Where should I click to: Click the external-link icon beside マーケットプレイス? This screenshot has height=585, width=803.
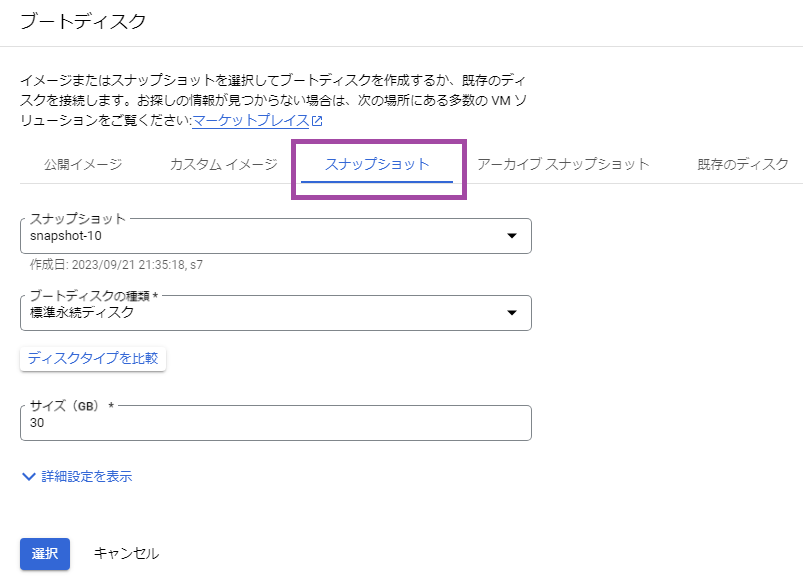[317, 121]
